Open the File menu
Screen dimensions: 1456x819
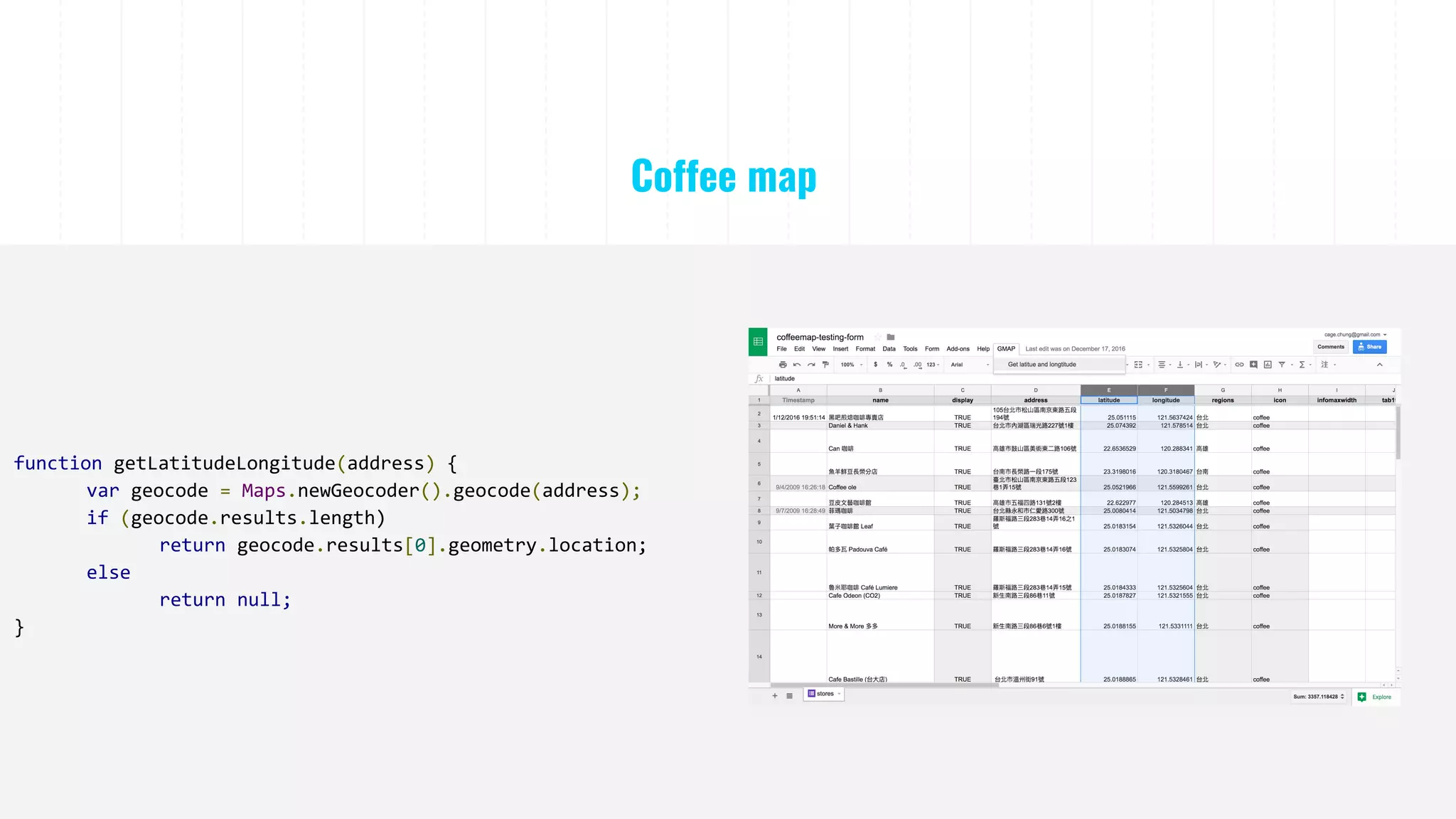click(x=781, y=349)
